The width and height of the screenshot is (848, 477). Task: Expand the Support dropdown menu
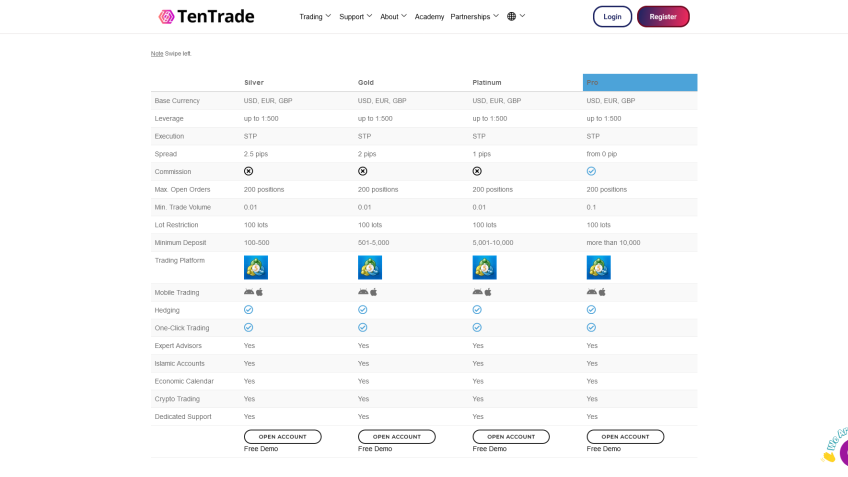355,16
